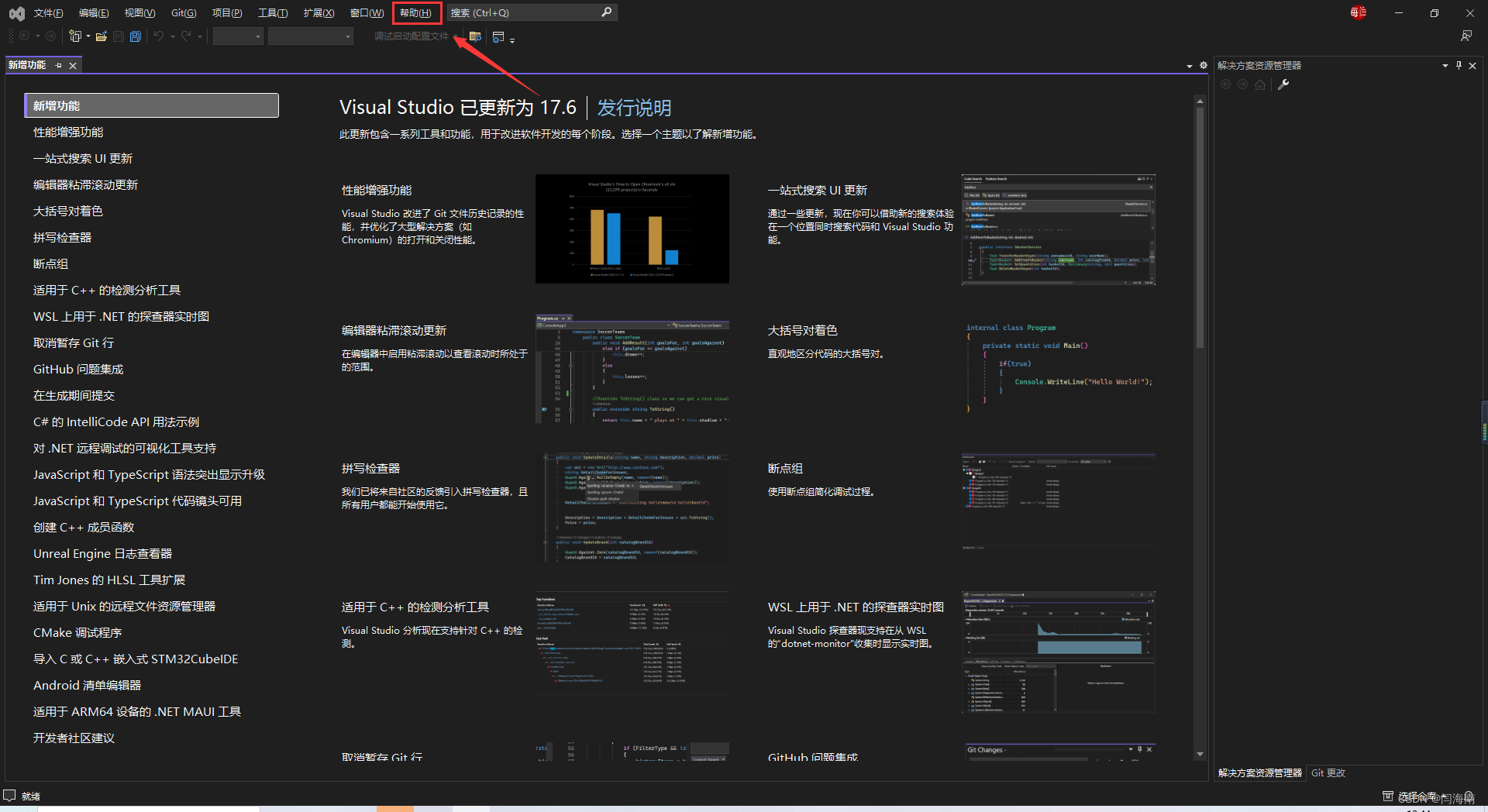Viewport: 1488px width, 812px height.
Task: Click the red input method icon in title bar
Action: [x=1358, y=12]
